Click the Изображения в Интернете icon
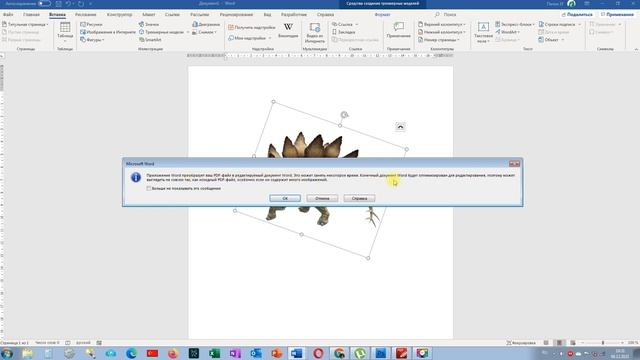This screenshot has width=640, height=360. pyautogui.click(x=108, y=32)
